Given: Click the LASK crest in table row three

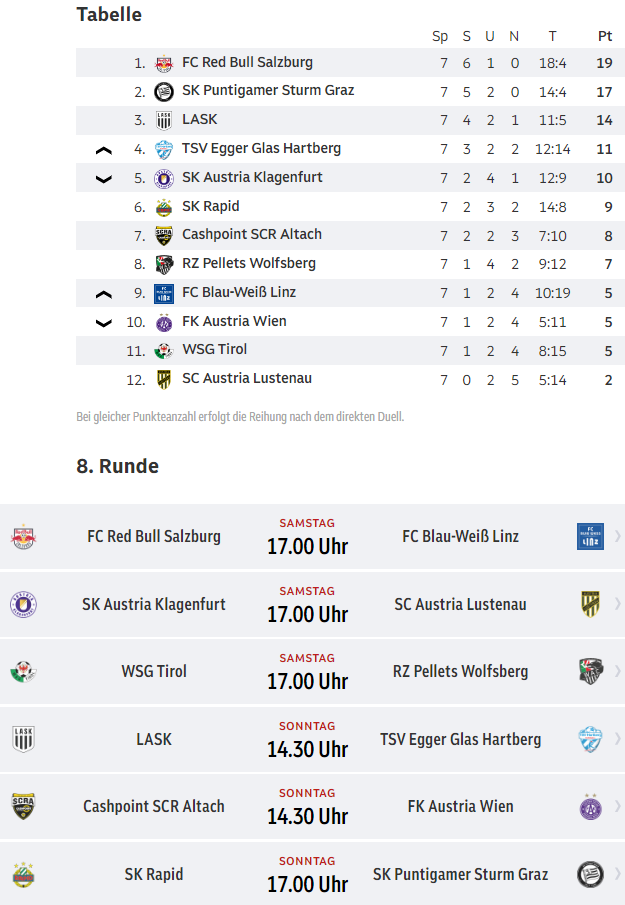Looking at the screenshot, I should pyautogui.click(x=164, y=120).
